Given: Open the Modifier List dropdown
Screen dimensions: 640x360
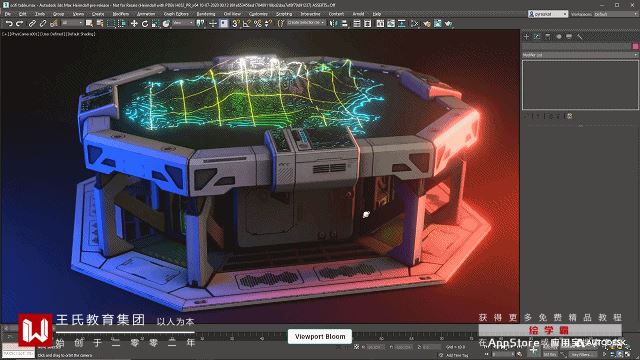Looking at the screenshot, I should pyautogui.click(x=580, y=55).
